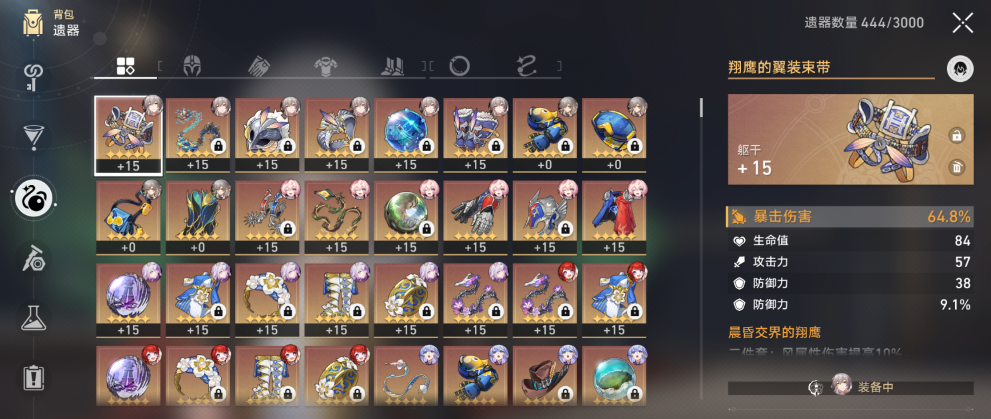Image resolution: width=991 pixels, height=419 pixels.
Task: Select the blue planar sphere relic thumbnail
Action: click(x=406, y=135)
